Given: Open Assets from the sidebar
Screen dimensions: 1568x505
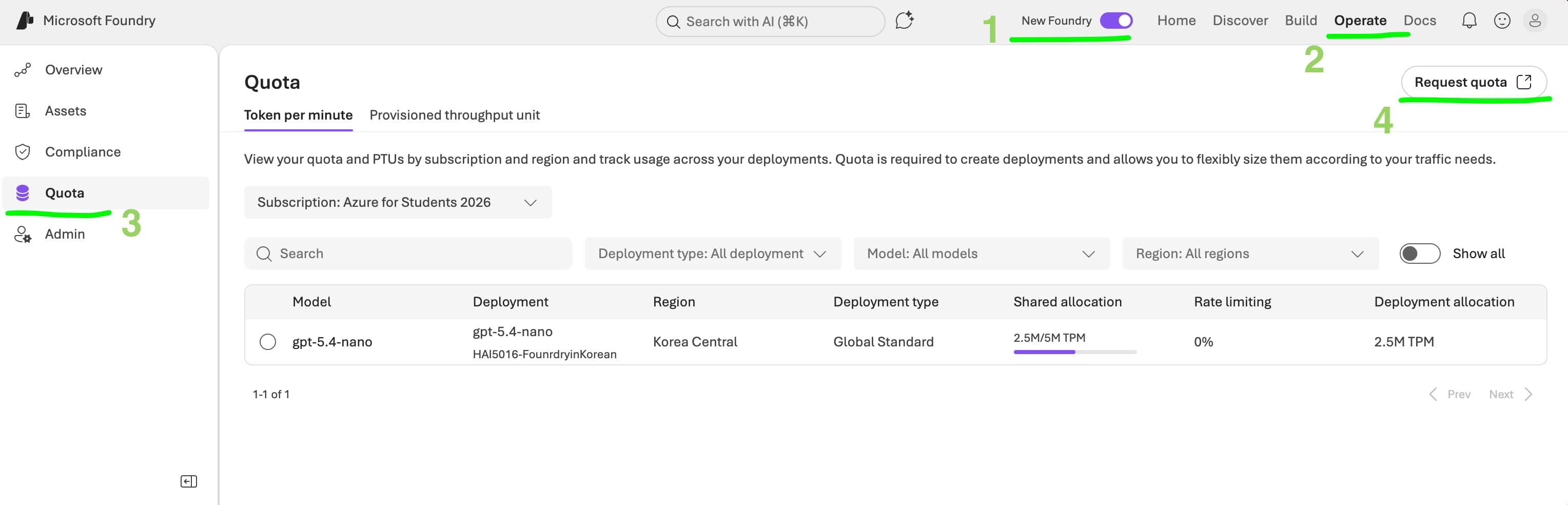Looking at the screenshot, I should click(x=65, y=111).
